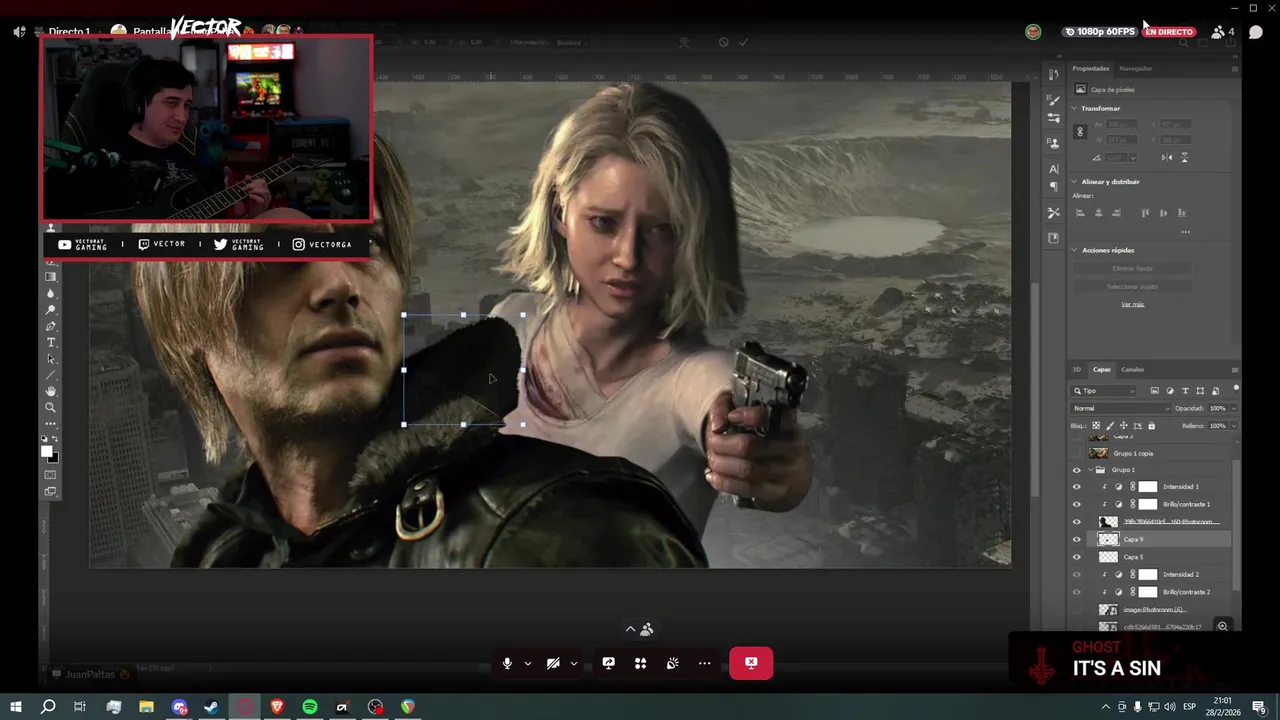Toggle visibility of Intensidad 2 layer
The width and height of the screenshot is (1280, 720).
point(1077,575)
